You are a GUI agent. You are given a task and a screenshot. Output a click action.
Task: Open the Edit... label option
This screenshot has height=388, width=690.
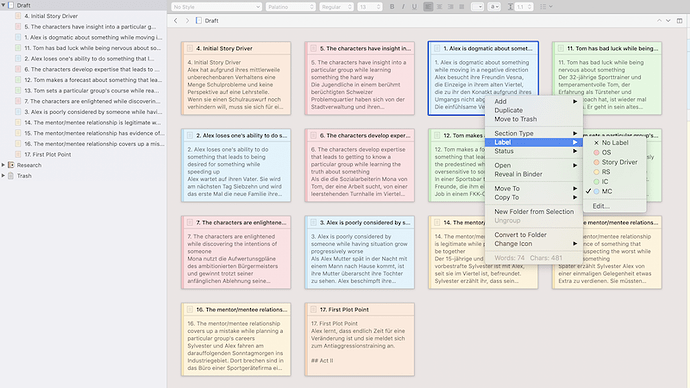coord(614,206)
